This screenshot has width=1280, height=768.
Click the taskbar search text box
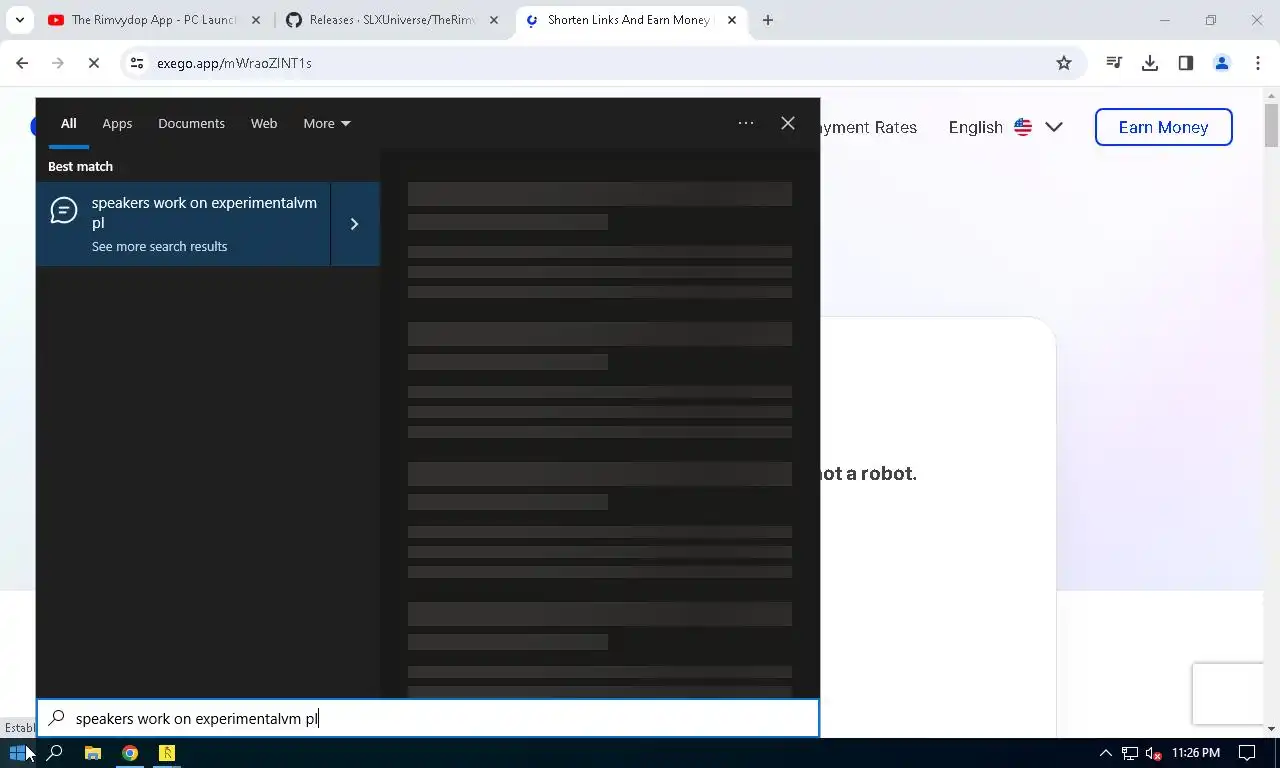pos(428,718)
